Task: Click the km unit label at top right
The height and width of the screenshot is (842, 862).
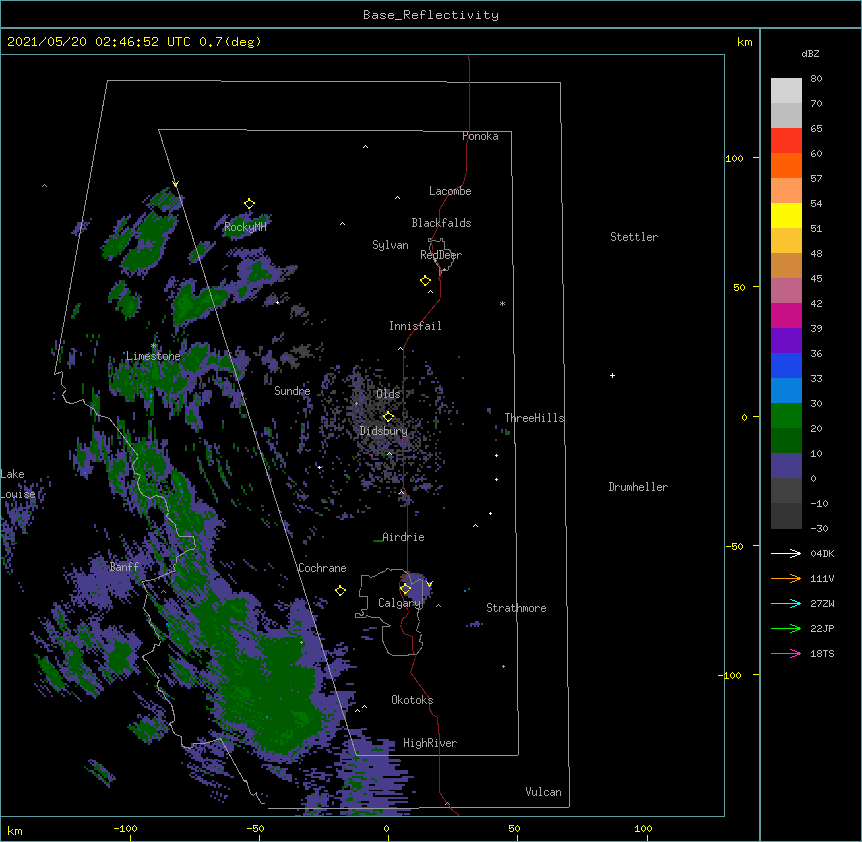Action: tap(744, 42)
